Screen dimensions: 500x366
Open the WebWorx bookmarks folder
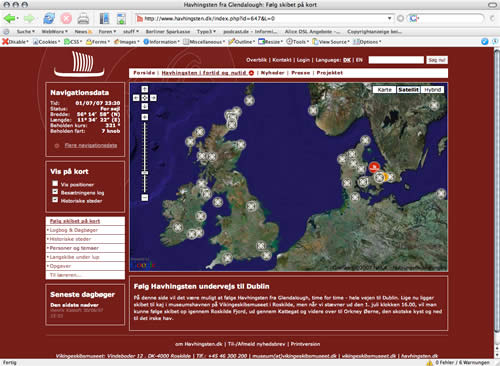tap(54, 32)
